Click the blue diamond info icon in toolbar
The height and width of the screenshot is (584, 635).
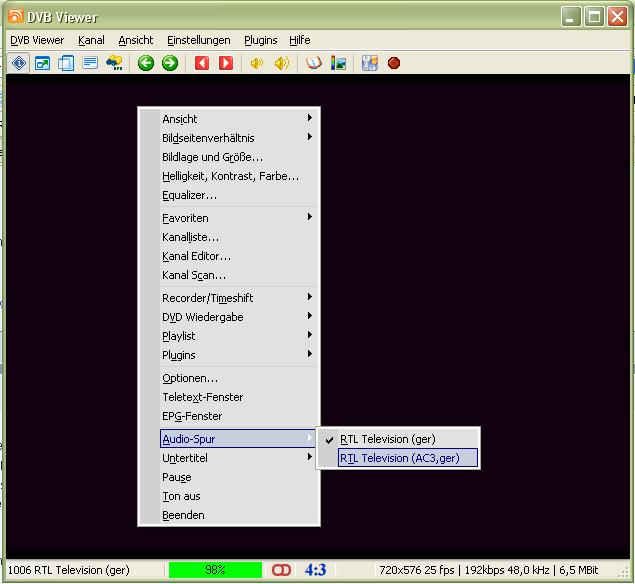[x=19, y=63]
